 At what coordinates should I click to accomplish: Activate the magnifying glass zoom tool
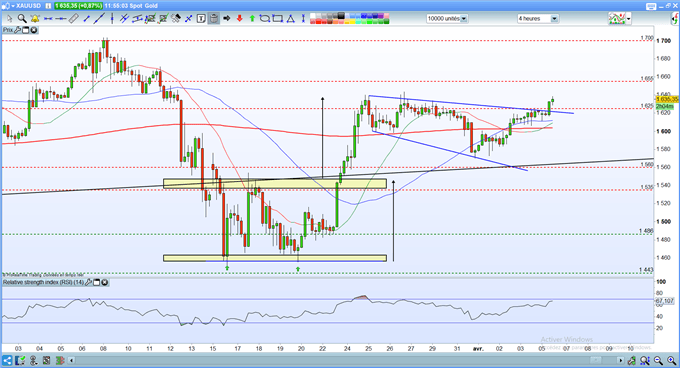22,19
